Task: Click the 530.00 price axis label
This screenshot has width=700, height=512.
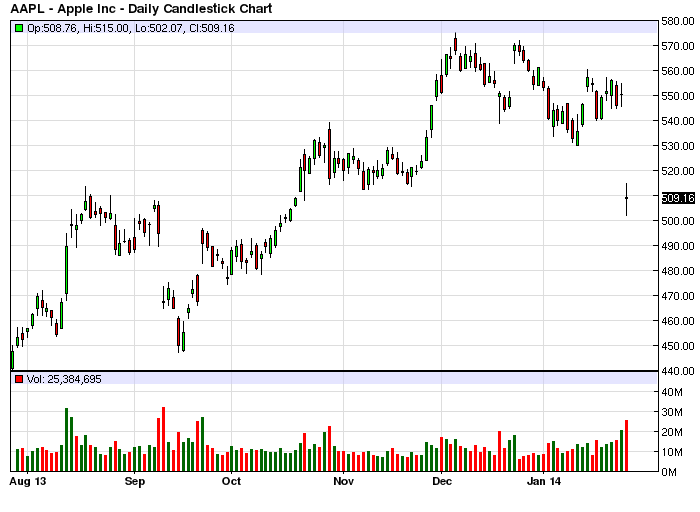Action: (x=678, y=146)
